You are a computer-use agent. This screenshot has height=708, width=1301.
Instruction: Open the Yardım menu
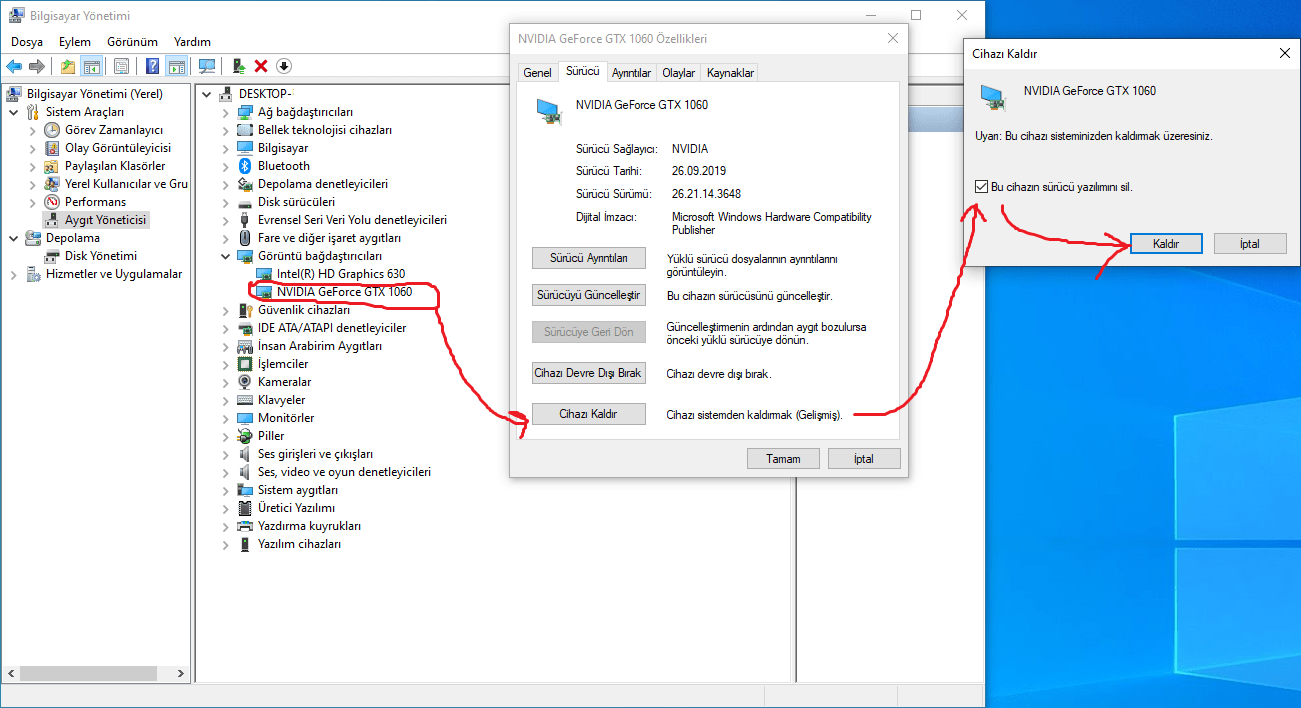click(x=192, y=42)
